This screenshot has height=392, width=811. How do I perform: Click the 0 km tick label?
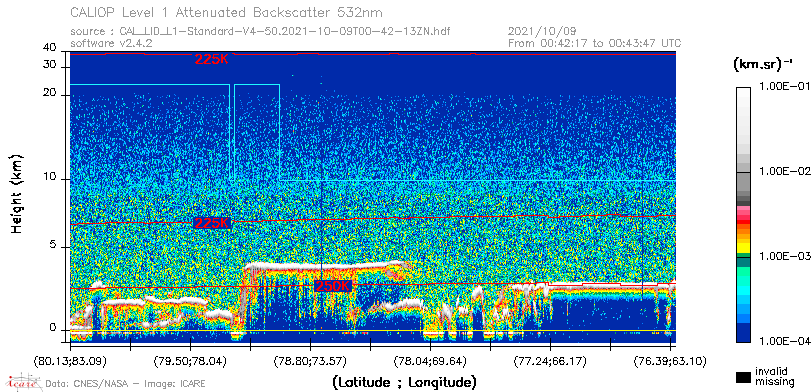click(53, 328)
